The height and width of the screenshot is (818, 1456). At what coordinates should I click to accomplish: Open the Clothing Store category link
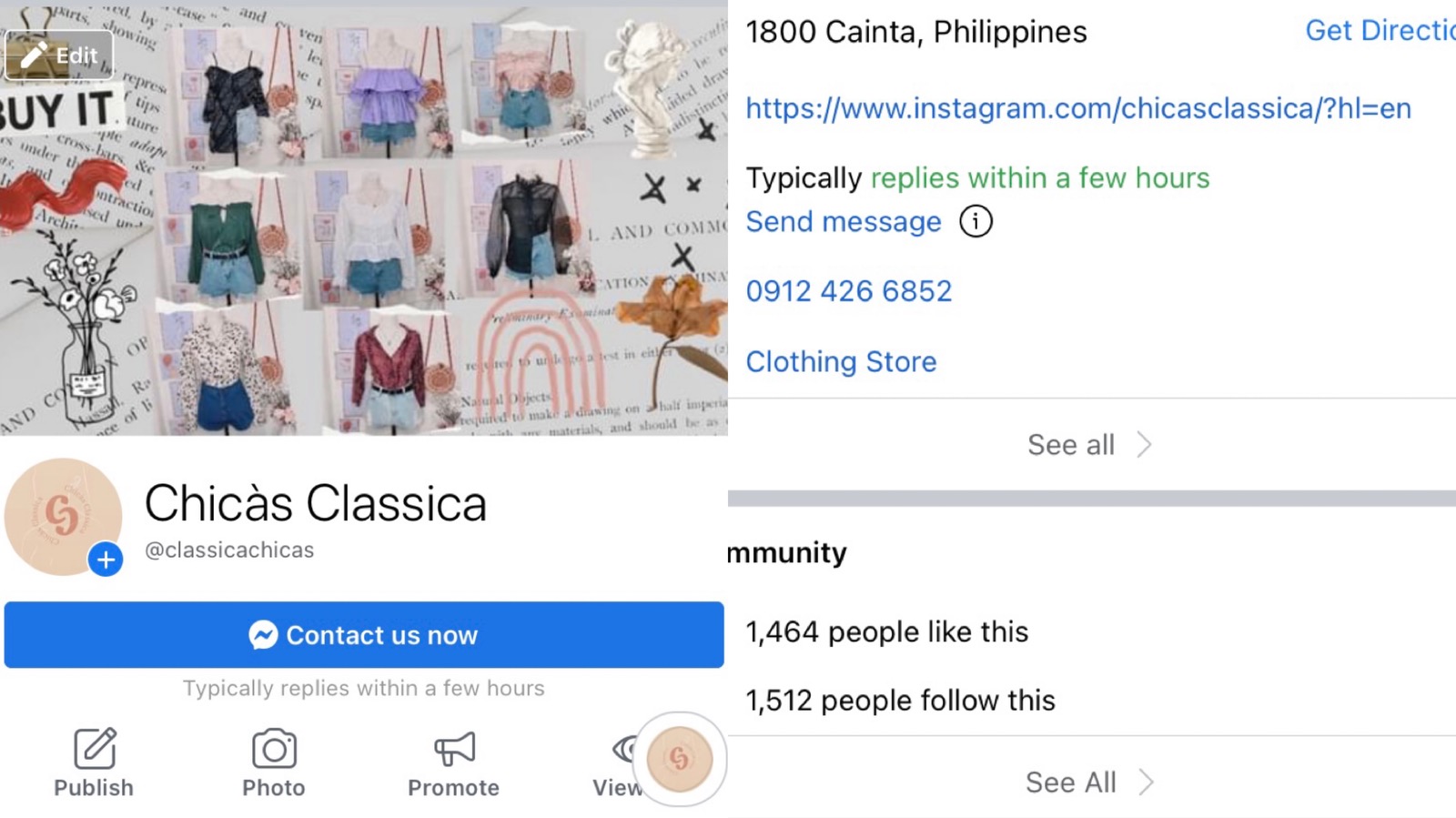pyautogui.click(x=841, y=361)
